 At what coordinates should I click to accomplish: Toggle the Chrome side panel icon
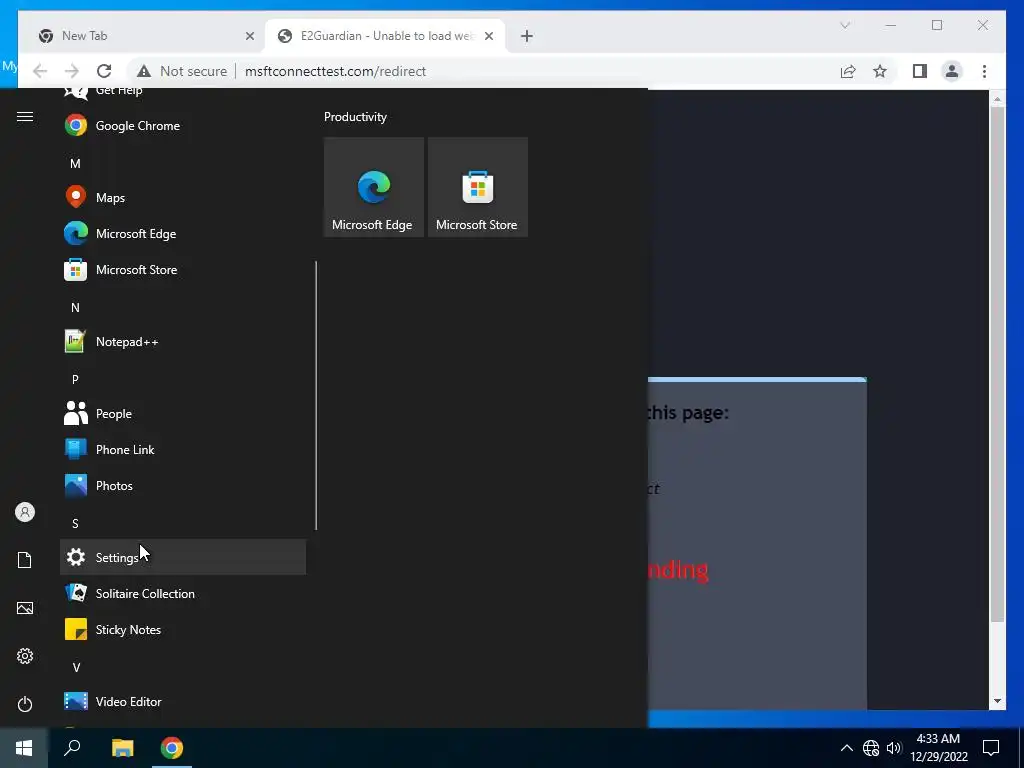click(x=920, y=71)
